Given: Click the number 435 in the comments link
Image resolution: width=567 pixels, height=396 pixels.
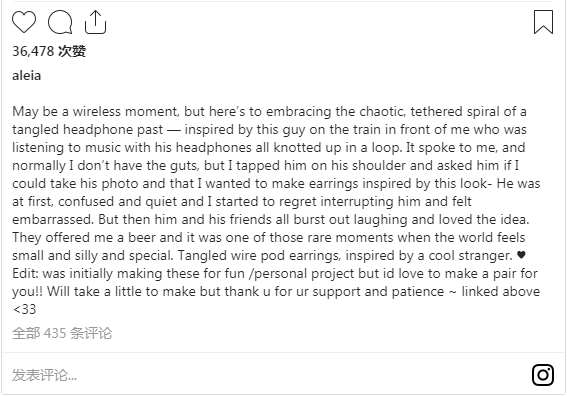Looking at the screenshot, I should tap(55, 333).
